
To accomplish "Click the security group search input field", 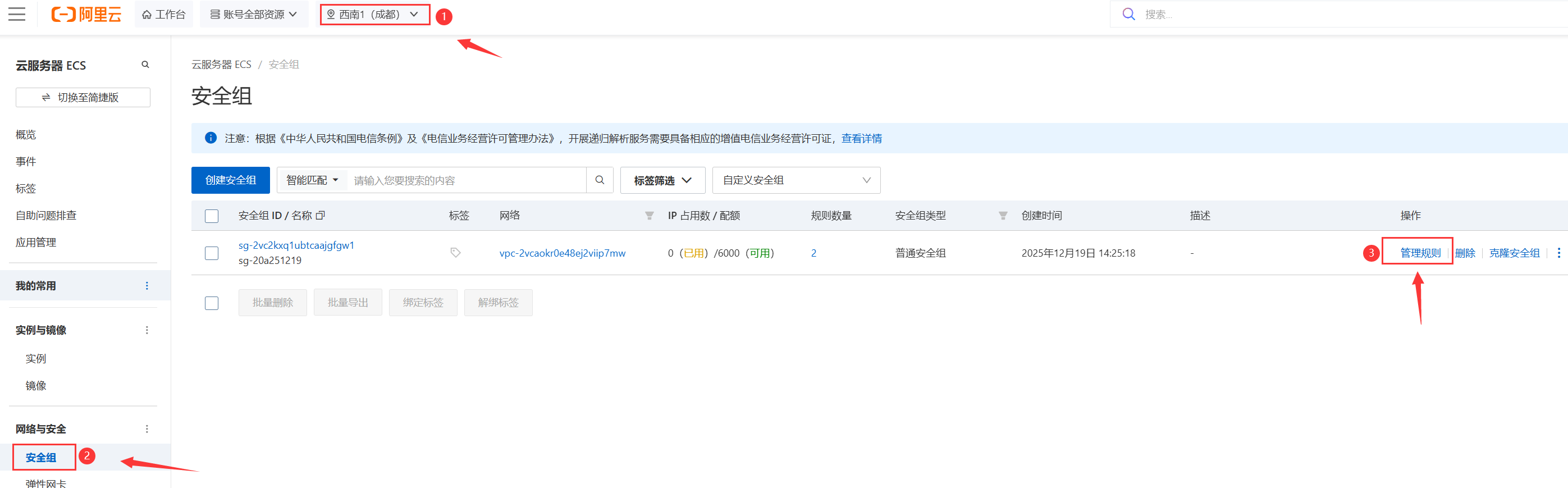I will 465,180.
